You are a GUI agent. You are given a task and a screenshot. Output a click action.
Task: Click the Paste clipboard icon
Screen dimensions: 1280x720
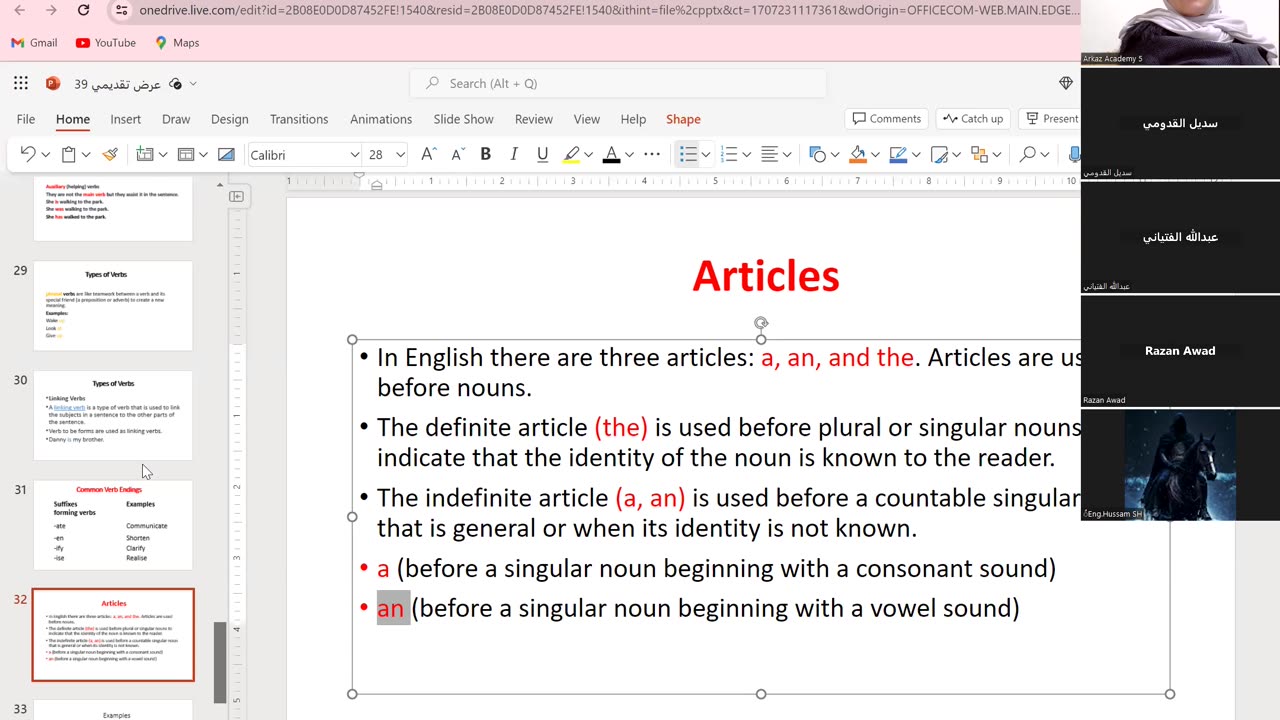coord(68,155)
